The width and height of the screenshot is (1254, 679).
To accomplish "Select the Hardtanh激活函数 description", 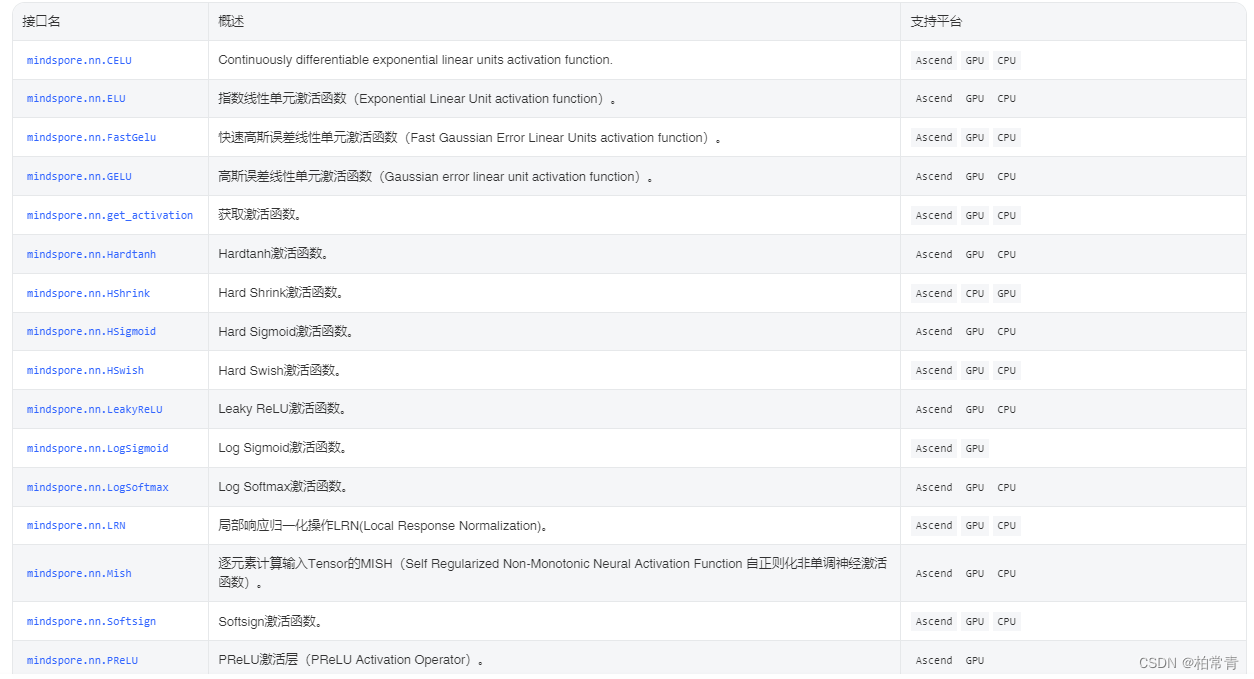I will pyautogui.click(x=274, y=254).
